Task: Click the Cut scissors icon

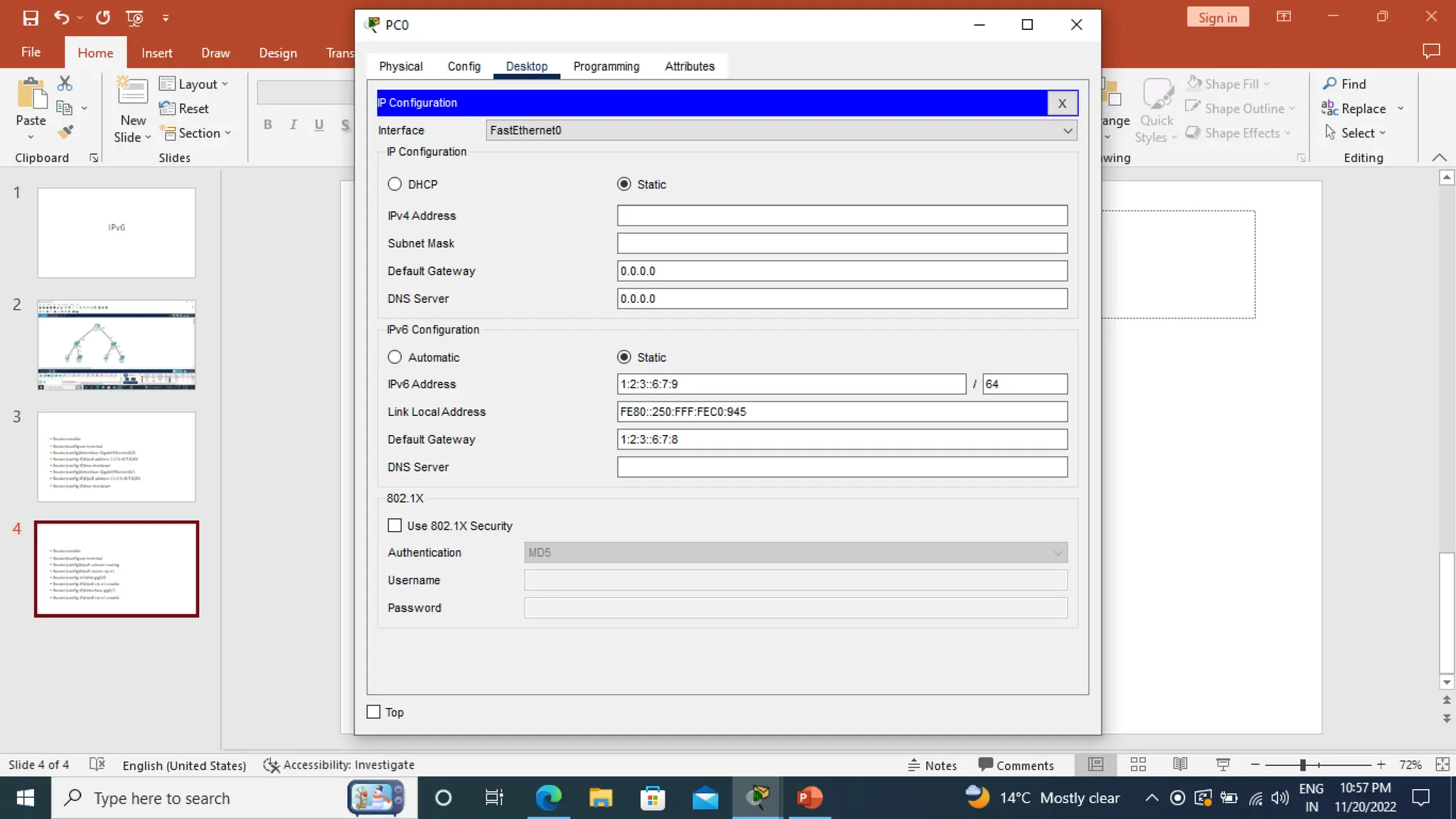Action: [65, 83]
